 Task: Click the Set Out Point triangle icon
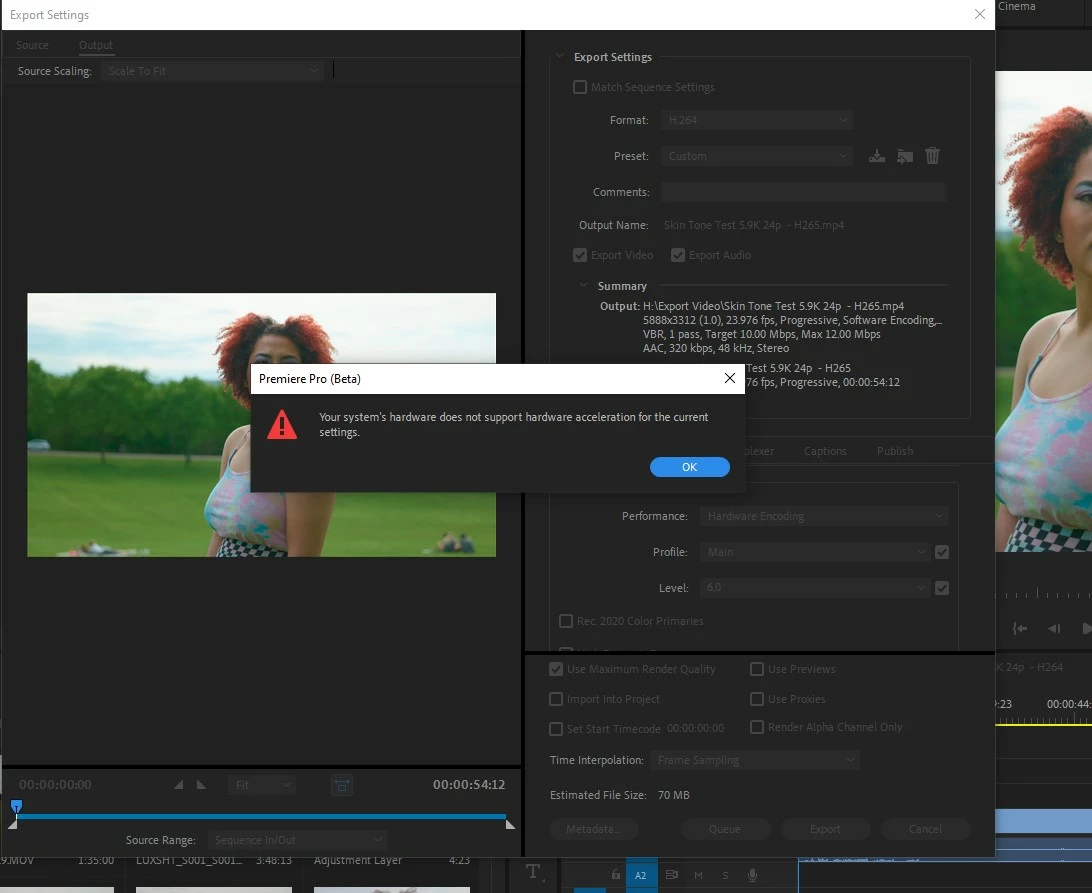[x=202, y=785]
